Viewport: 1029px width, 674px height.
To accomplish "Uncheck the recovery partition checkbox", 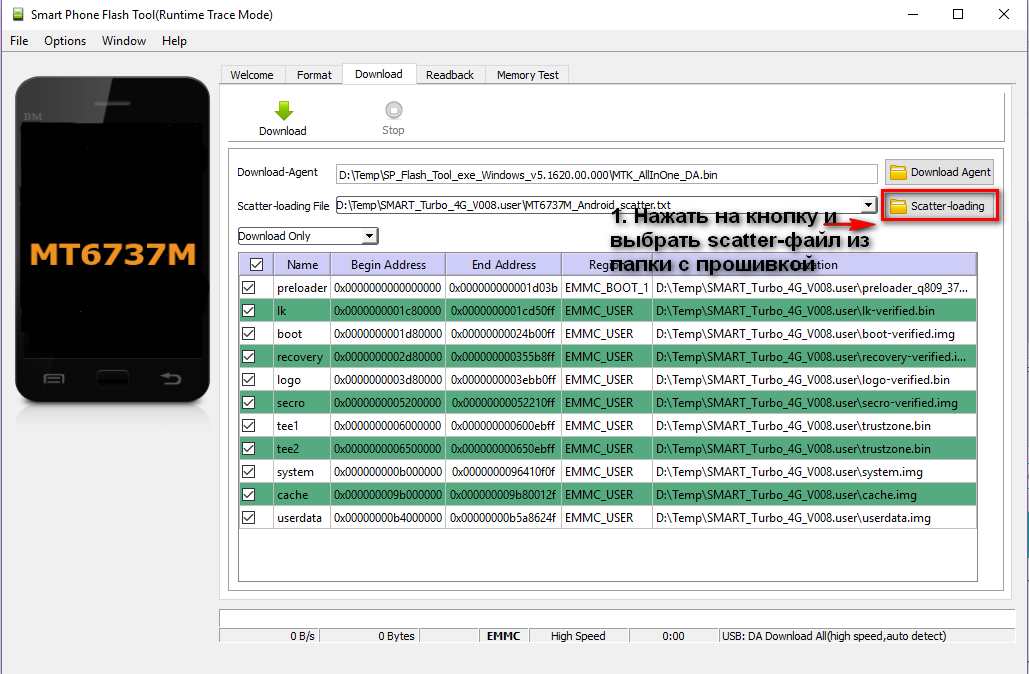I will point(249,356).
